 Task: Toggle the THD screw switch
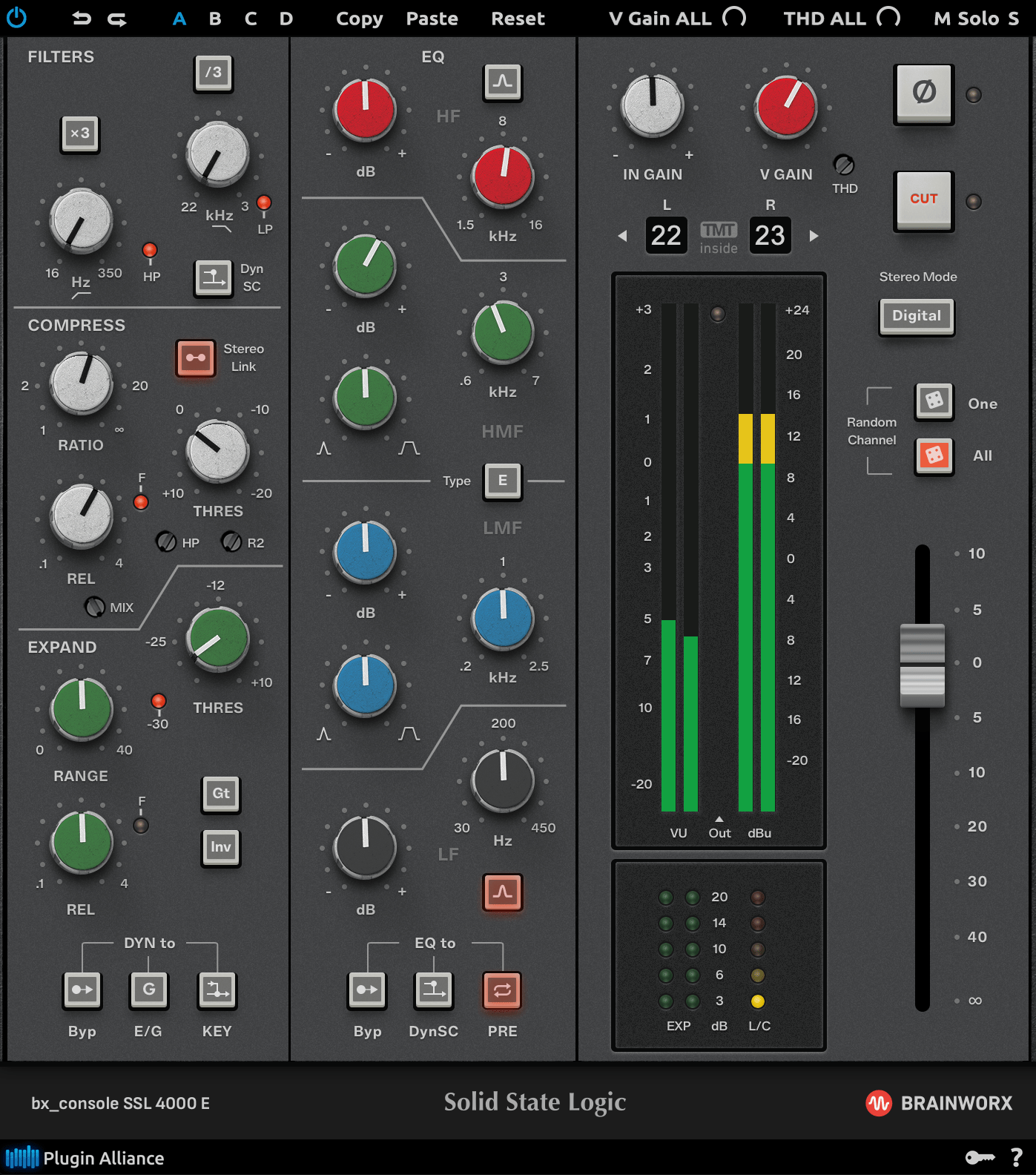pyautogui.click(x=844, y=164)
